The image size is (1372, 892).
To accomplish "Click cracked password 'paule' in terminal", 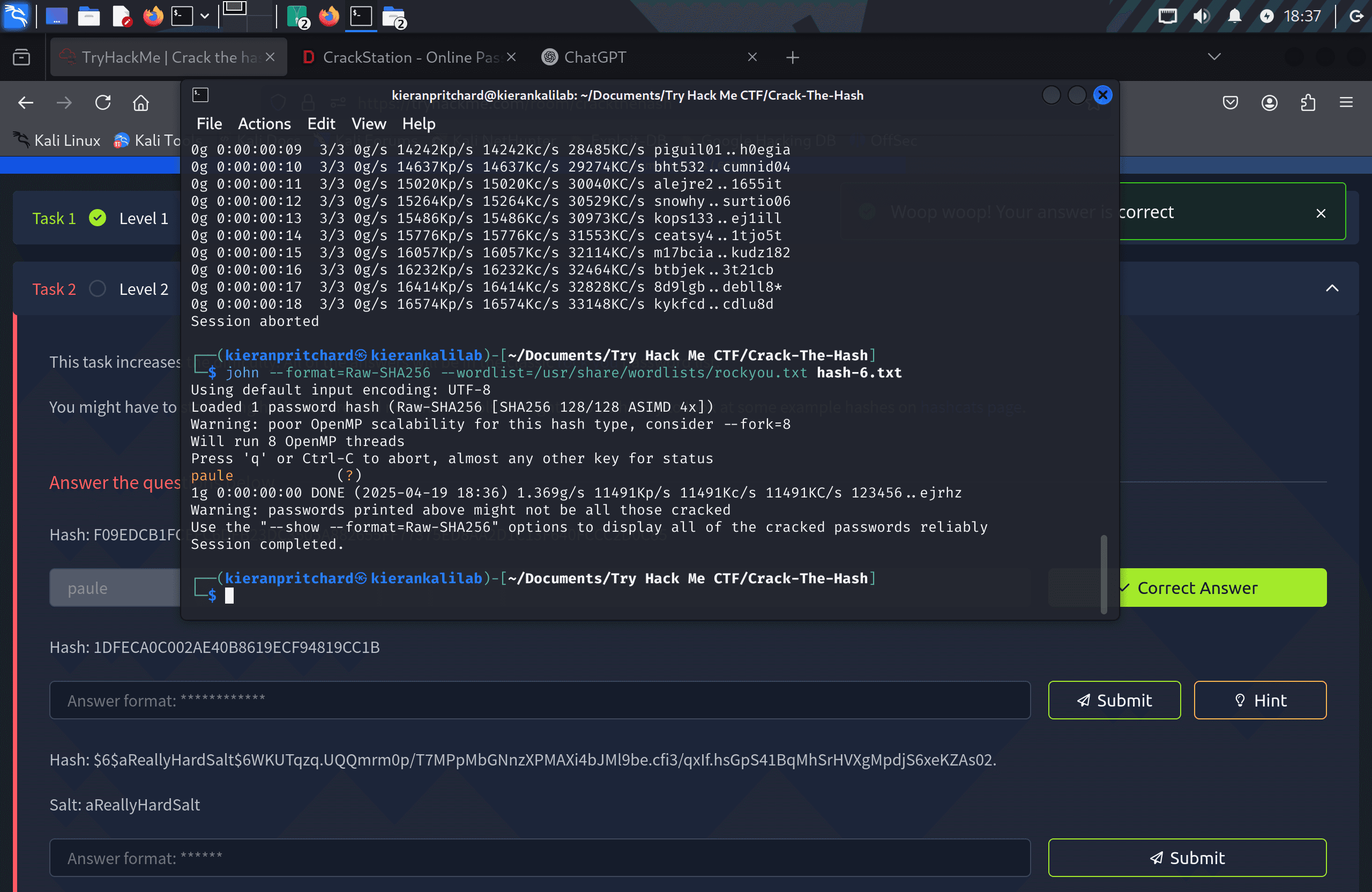I will 212,475.
